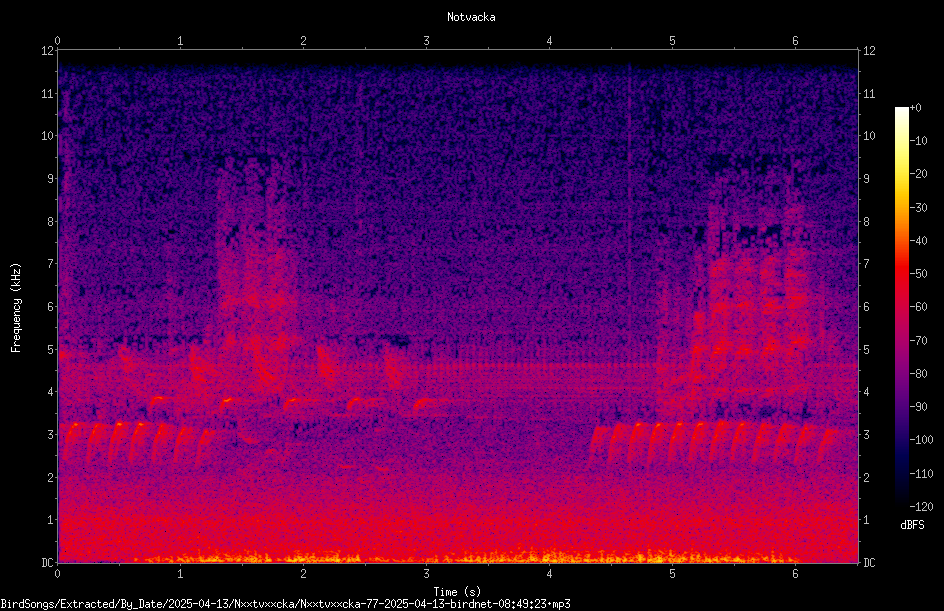Click the bright arc call near 2 seconds
Screen dimensions: 944x611
pyautogui.click(x=296, y=403)
